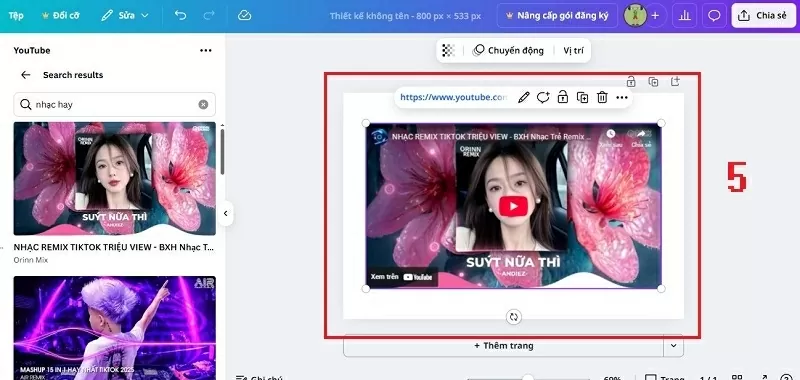Open more options in floating toolbar
Image resolution: width=800 pixels, height=380 pixels.
[x=621, y=97]
